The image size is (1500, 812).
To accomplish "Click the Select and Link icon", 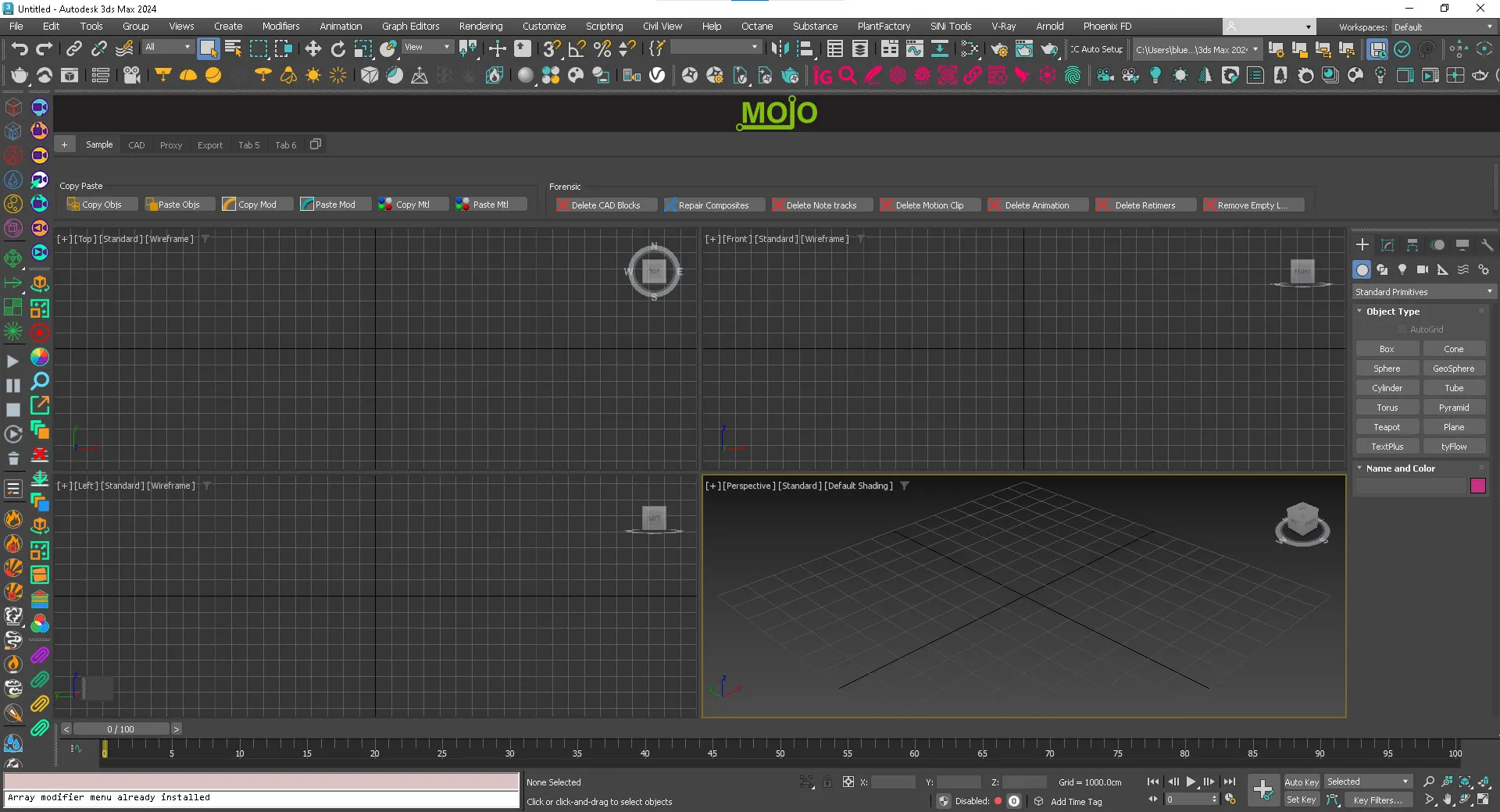I will coord(74,49).
